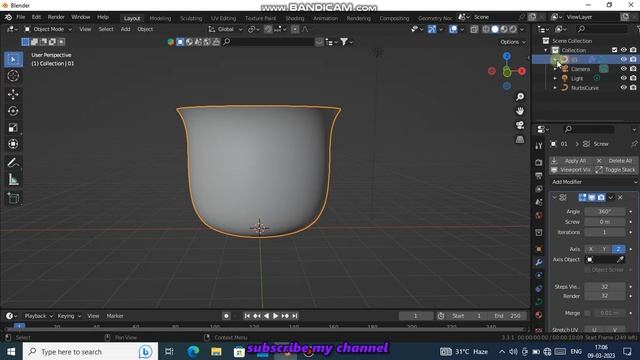Click the Steps Viewport 32 slider
The image size is (640, 360).
[604, 287]
